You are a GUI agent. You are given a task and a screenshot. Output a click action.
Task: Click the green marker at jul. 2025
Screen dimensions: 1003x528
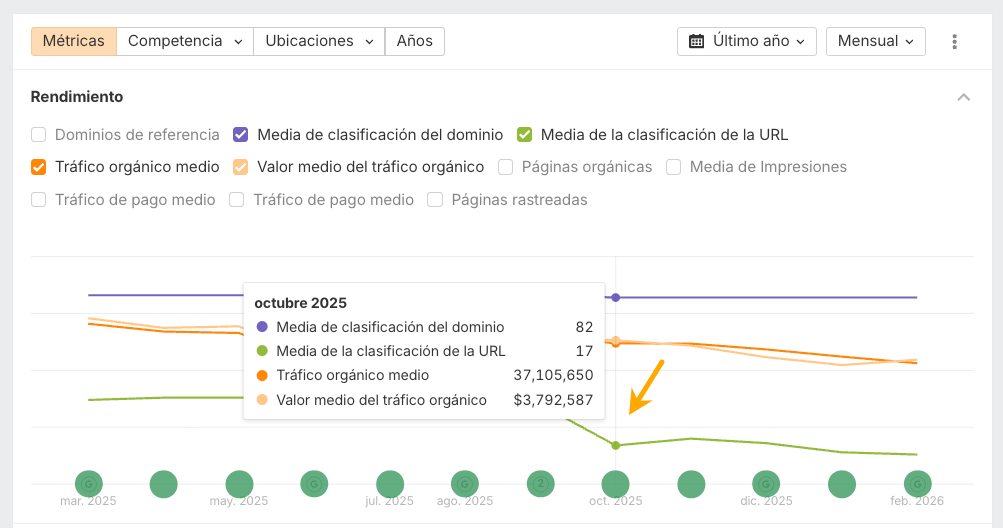390,484
